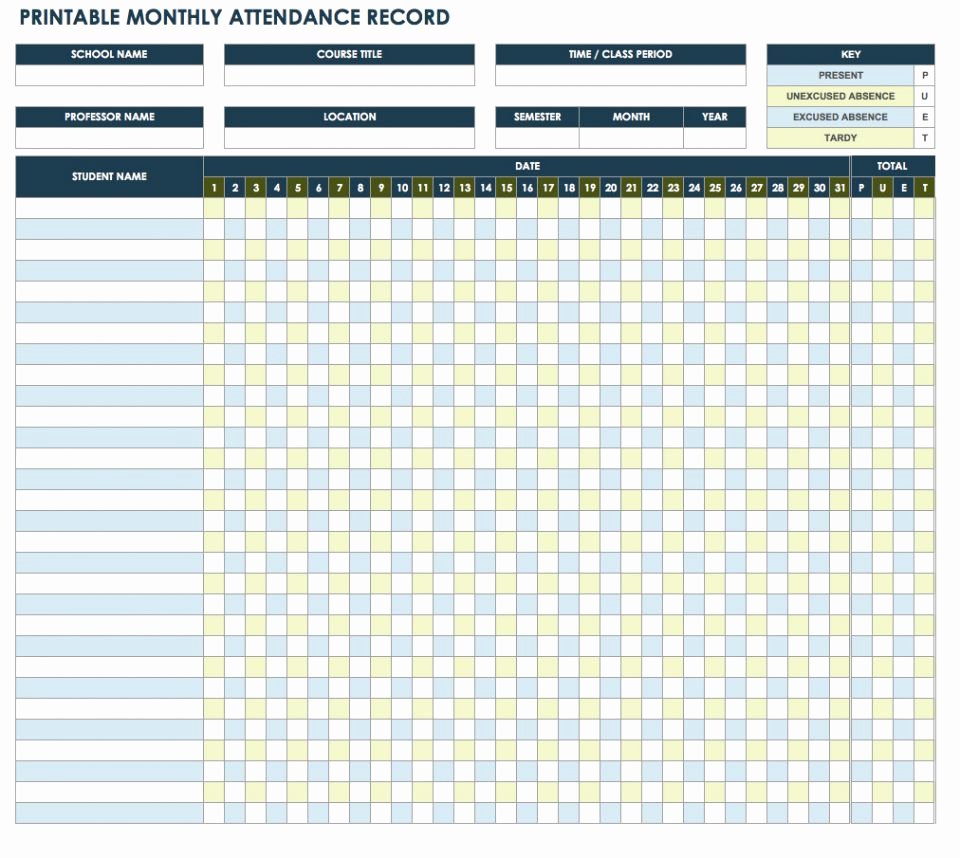Click date column header 20
Image resolution: width=960 pixels, height=858 pixels.
tap(610, 187)
